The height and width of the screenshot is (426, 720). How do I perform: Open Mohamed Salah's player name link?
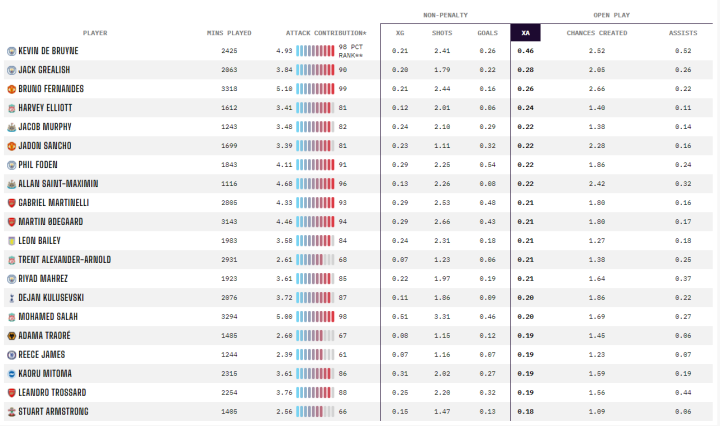point(47,317)
